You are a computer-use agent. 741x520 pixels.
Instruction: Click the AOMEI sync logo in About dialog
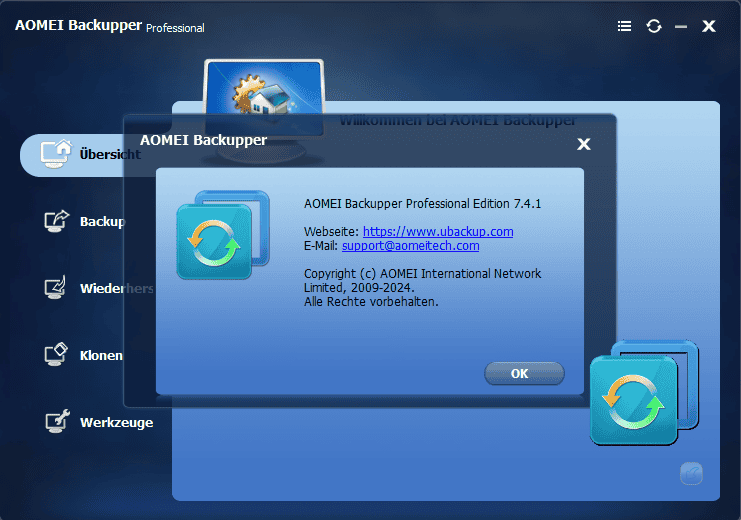pos(223,234)
